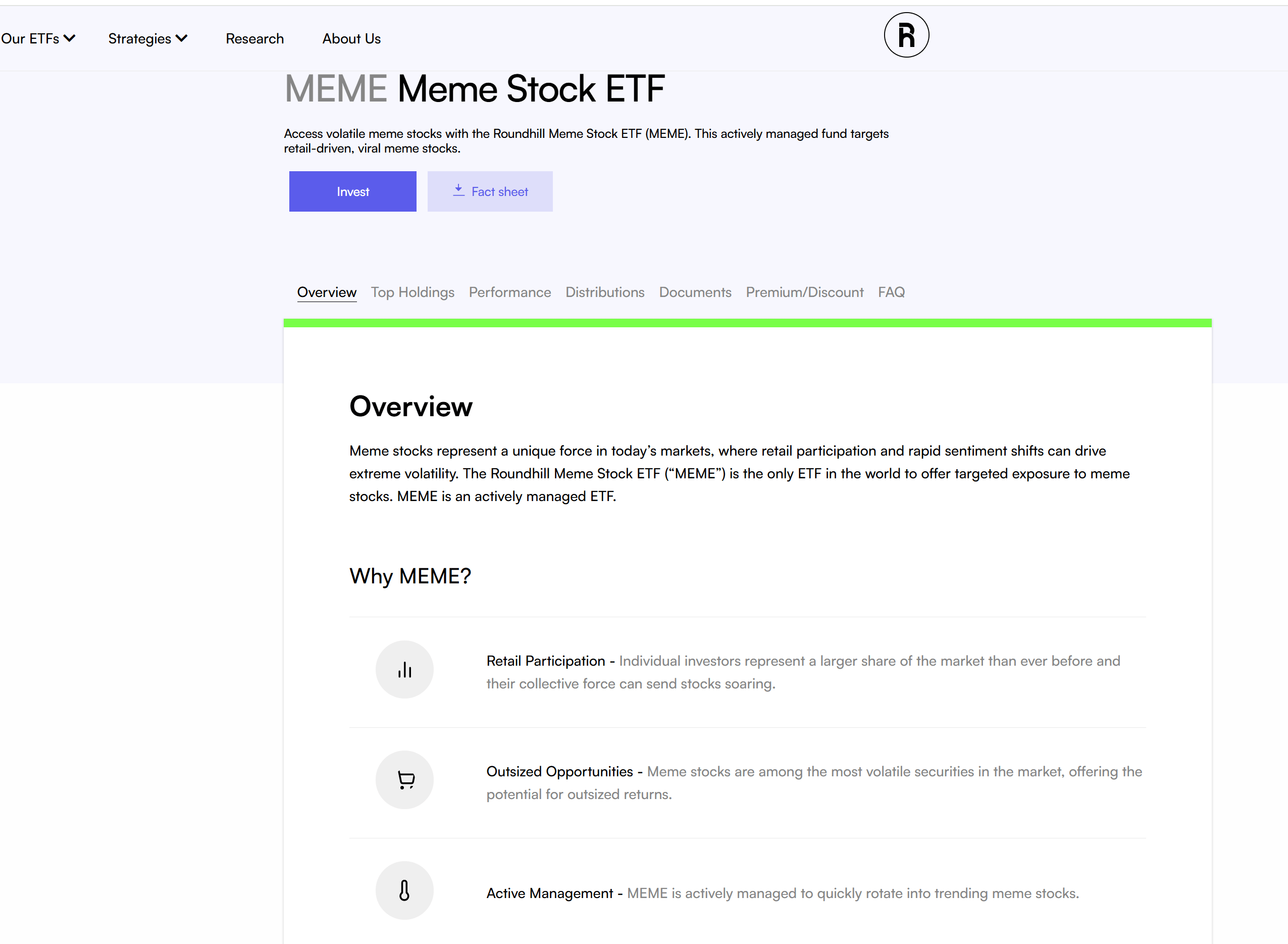Download the Fact sheet
The image size is (1288, 944).
pyautogui.click(x=490, y=191)
